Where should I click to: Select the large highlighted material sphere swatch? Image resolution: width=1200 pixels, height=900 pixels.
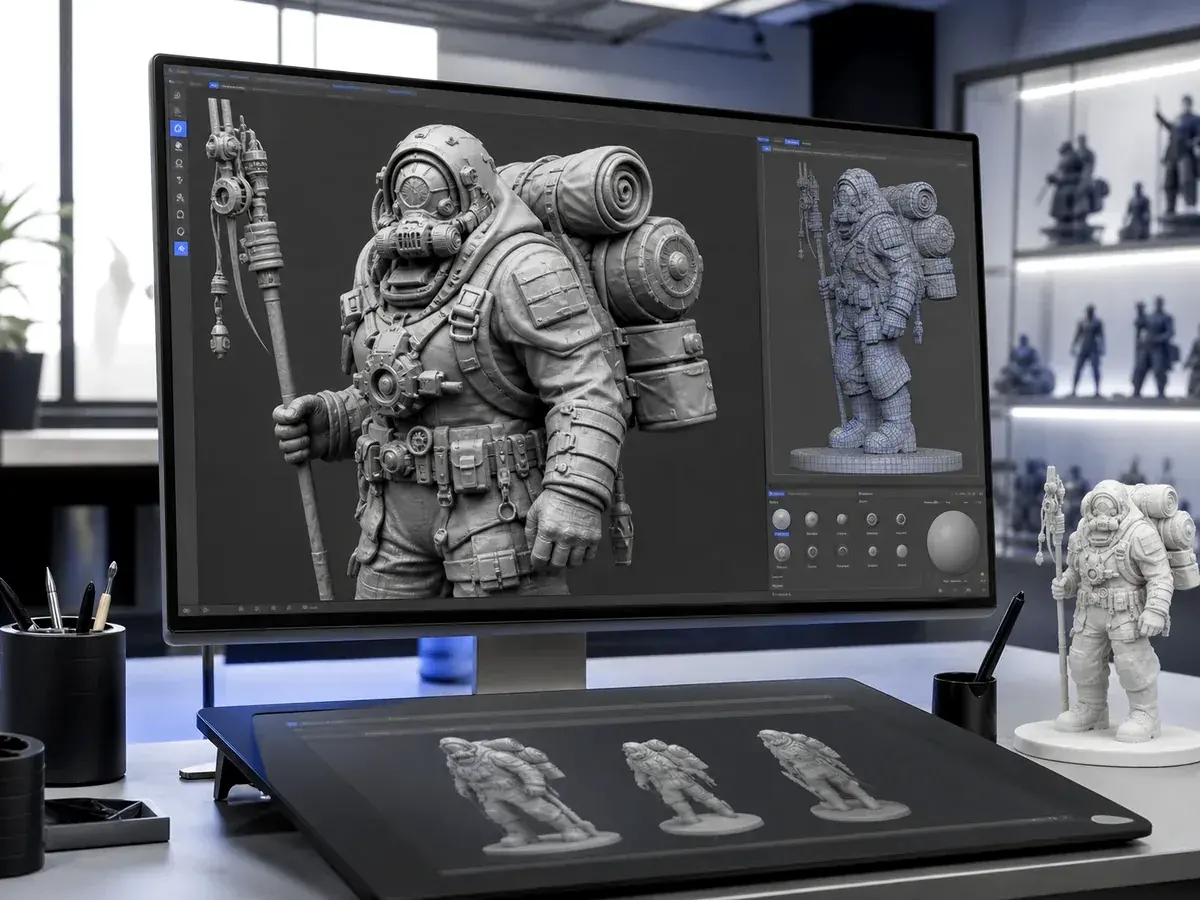coord(781,519)
